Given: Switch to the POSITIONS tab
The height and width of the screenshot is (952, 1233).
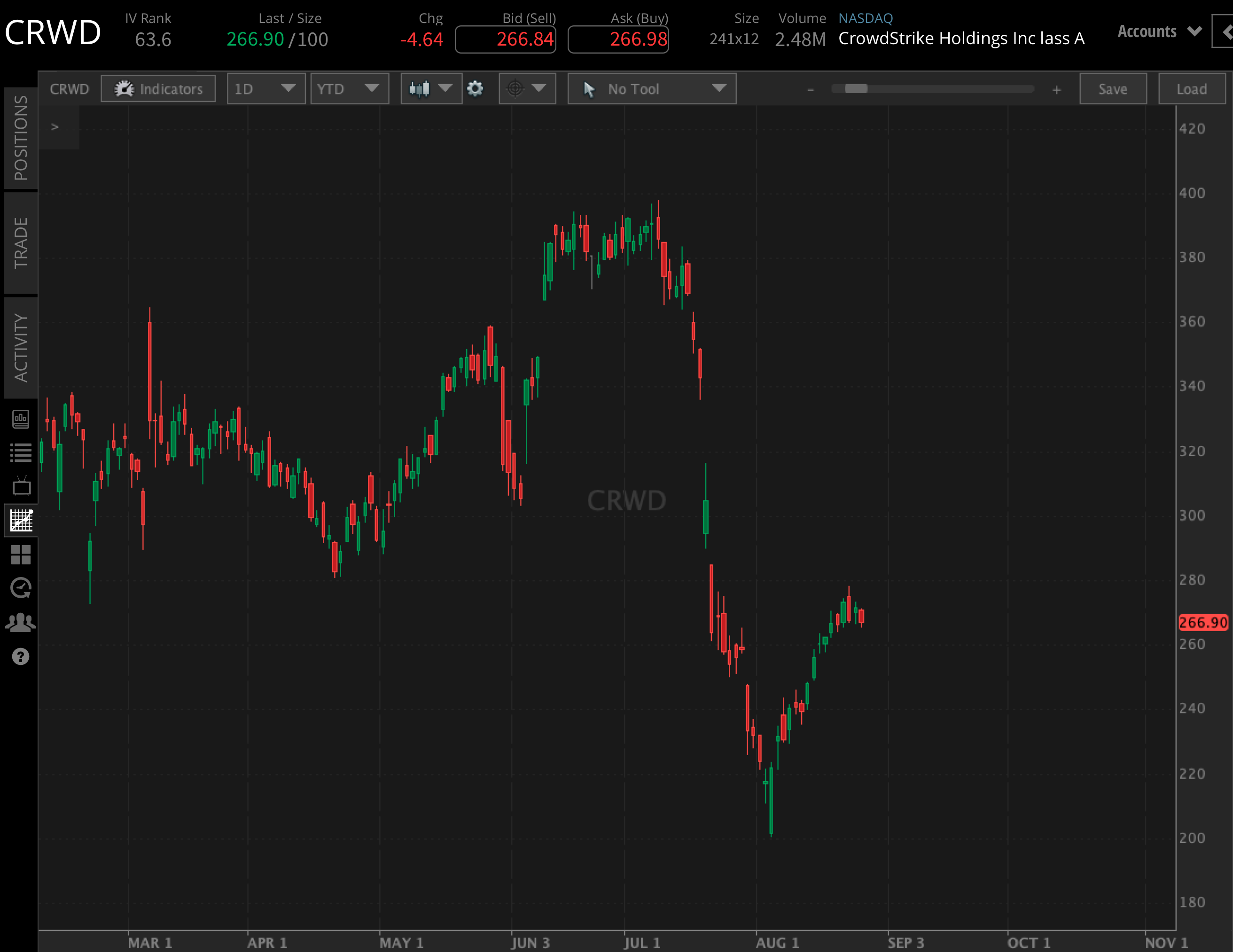Looking at the screenshot, I should [20, 141].
